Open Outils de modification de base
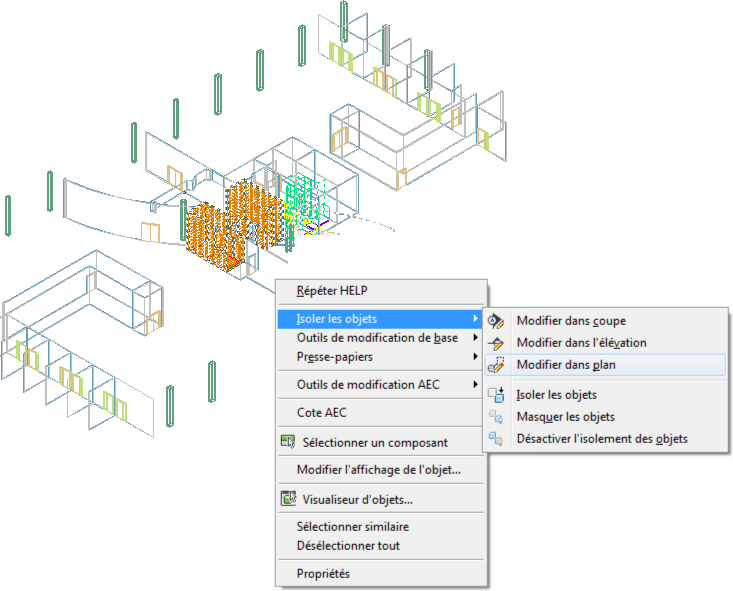 381,338
